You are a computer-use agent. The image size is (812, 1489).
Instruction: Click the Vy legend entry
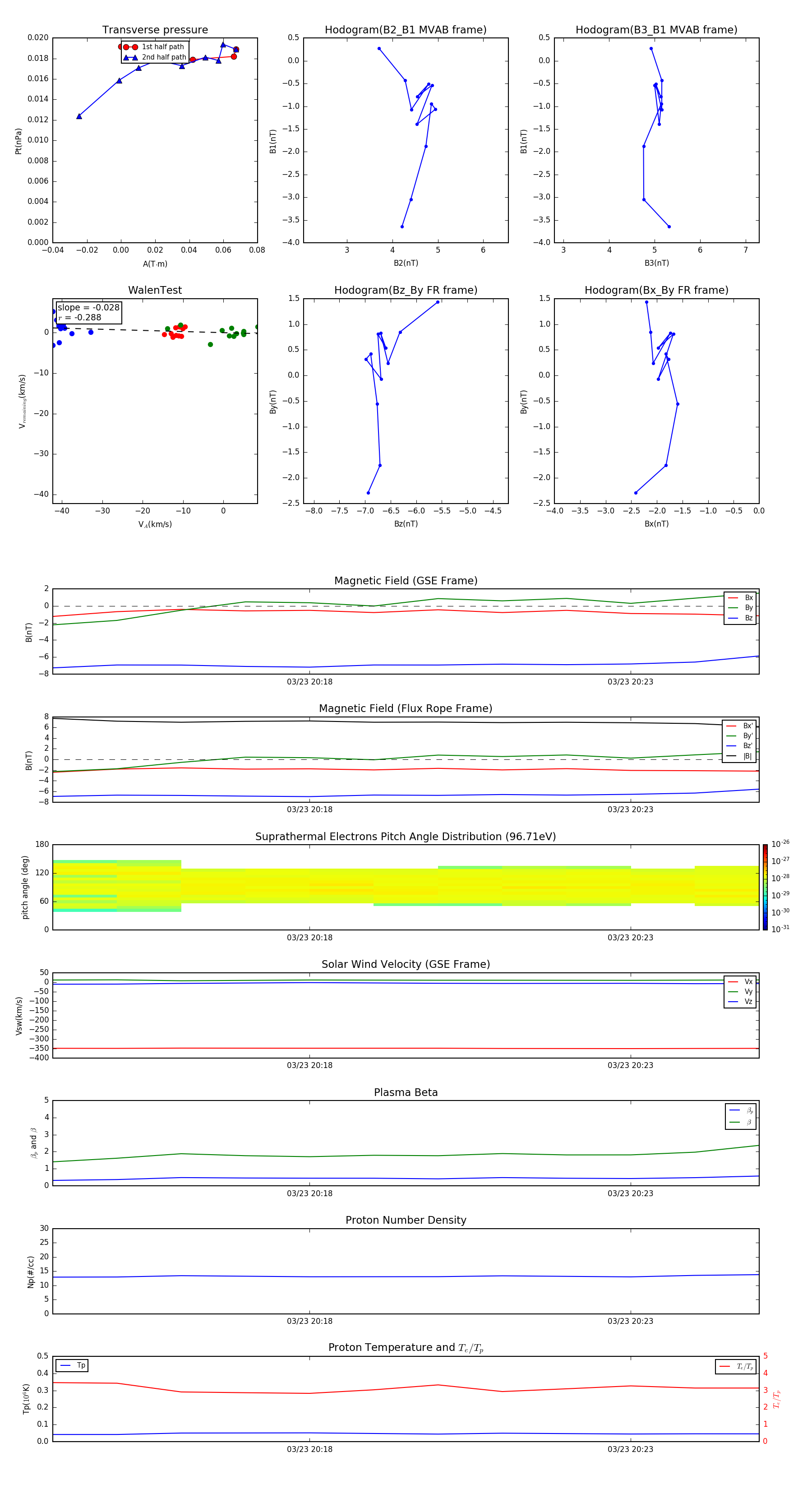[x=740, y=992]
